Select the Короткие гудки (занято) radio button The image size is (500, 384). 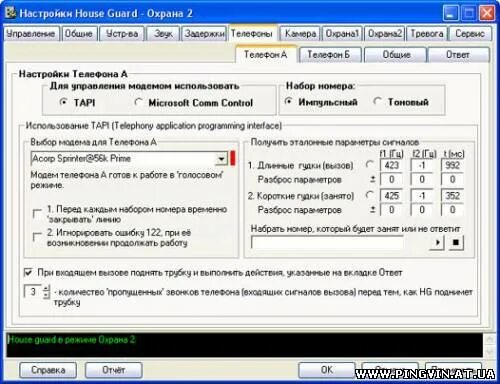pos(370,195)
